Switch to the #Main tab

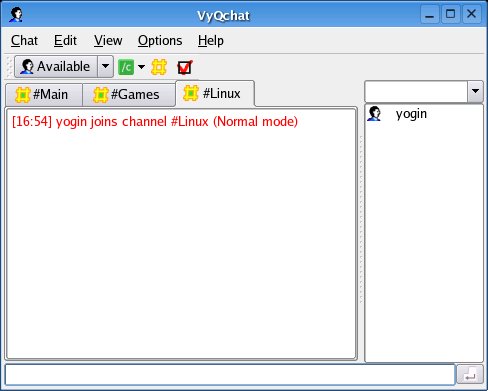[x=44, y=95]
